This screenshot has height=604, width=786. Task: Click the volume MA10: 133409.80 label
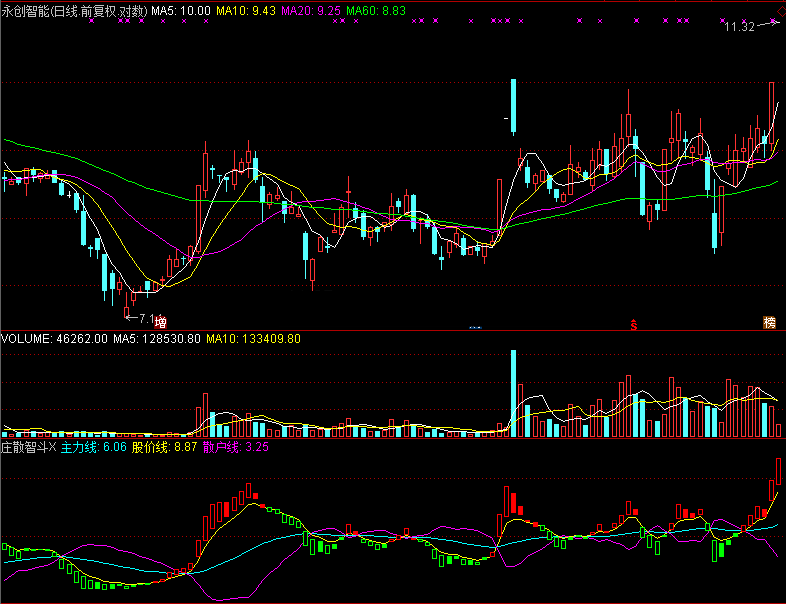[x=254, y=339]
